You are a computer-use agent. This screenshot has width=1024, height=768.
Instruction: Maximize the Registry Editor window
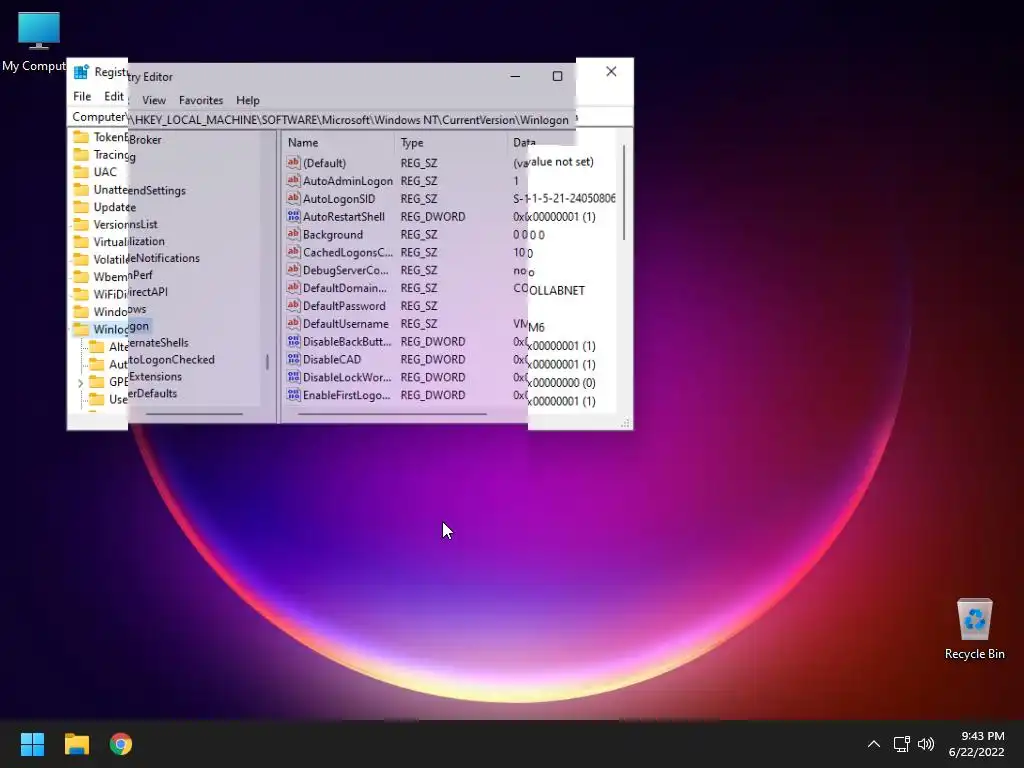click(557, 76)
